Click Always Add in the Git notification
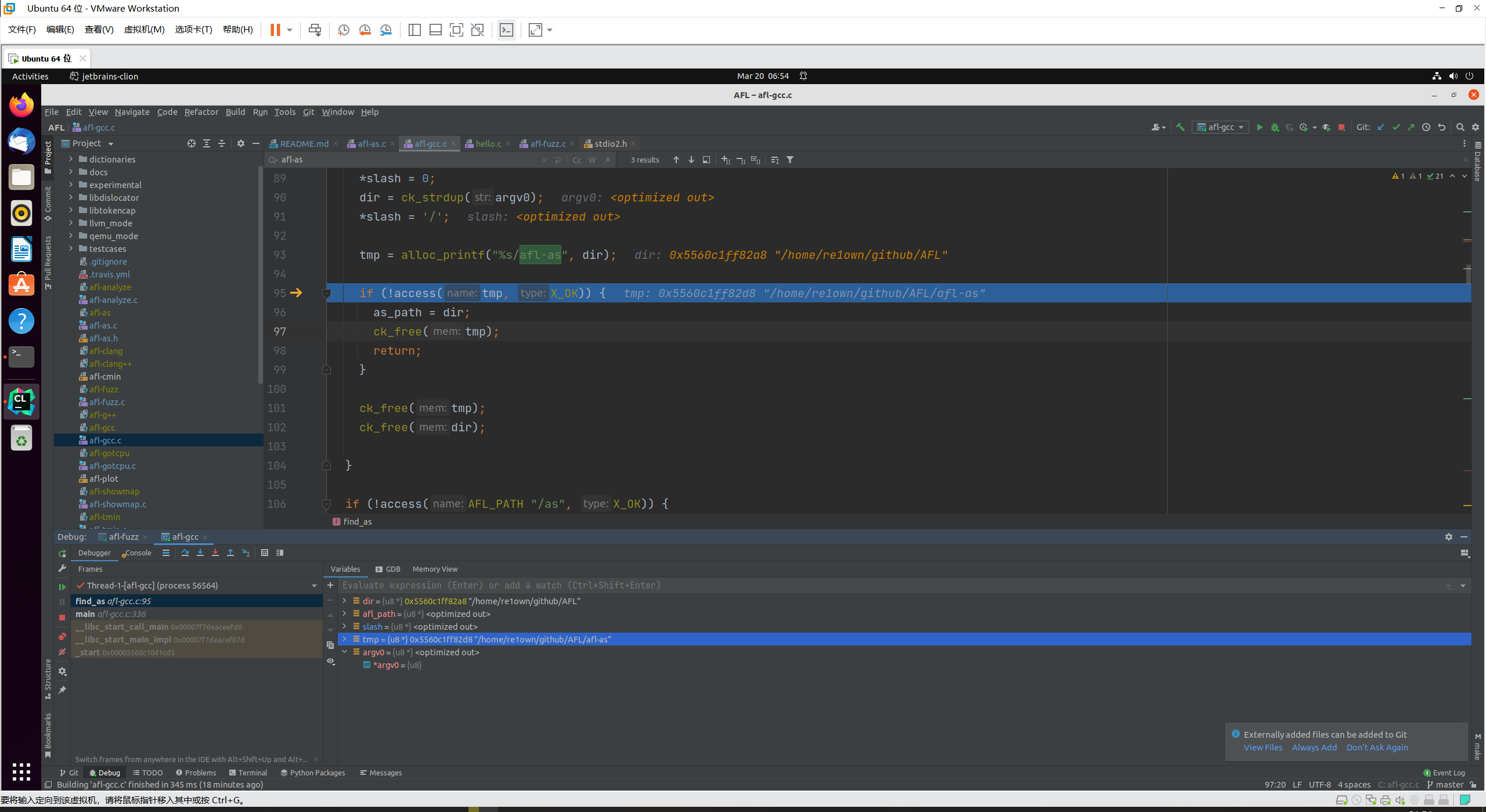 [1314, 748]
